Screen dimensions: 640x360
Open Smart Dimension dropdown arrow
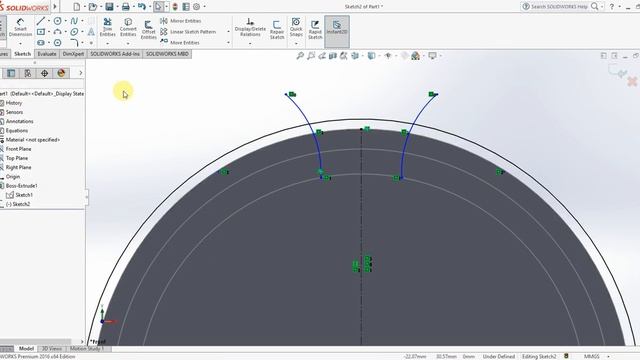[20, 43]
